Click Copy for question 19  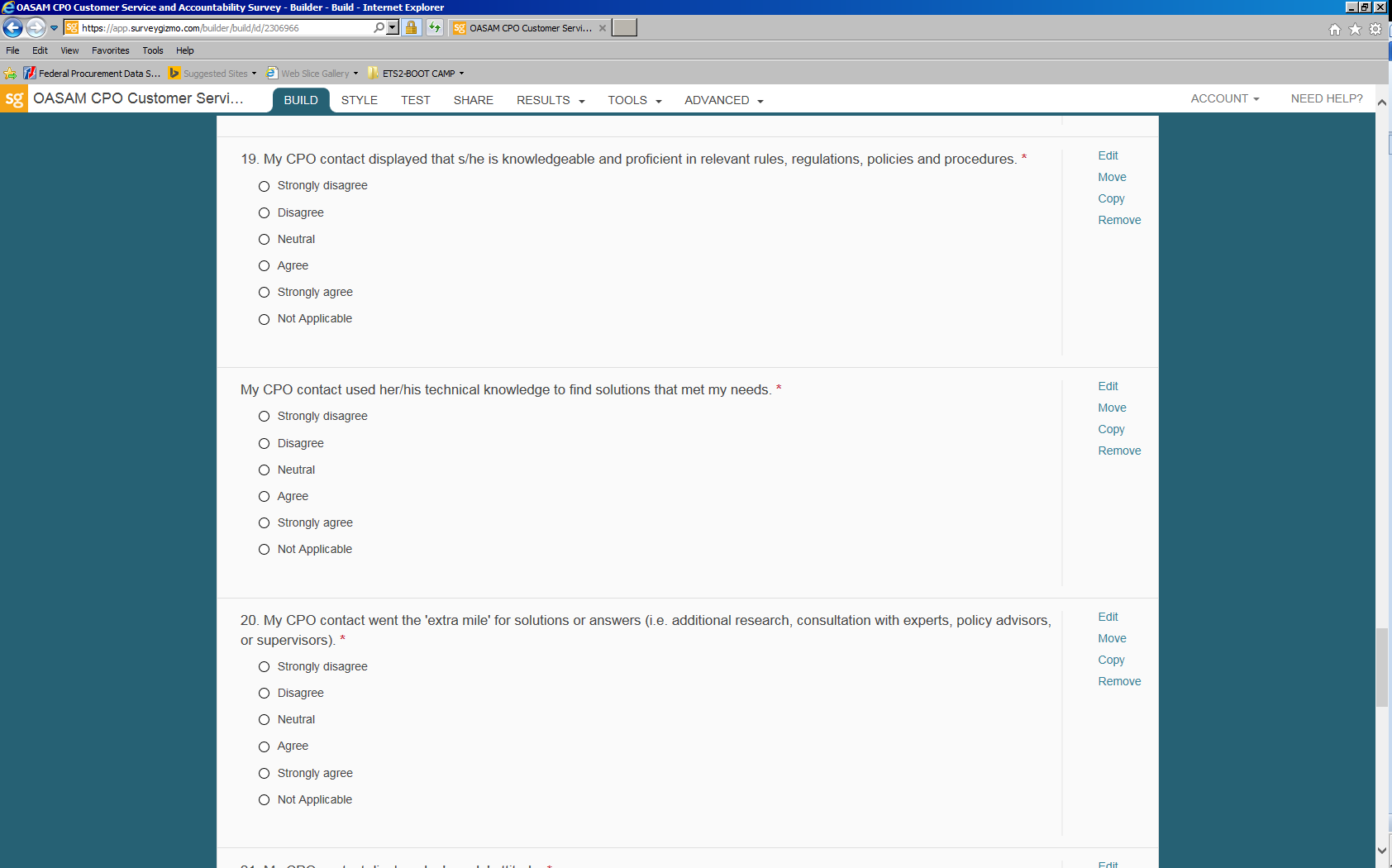(x=1111, y=198)
